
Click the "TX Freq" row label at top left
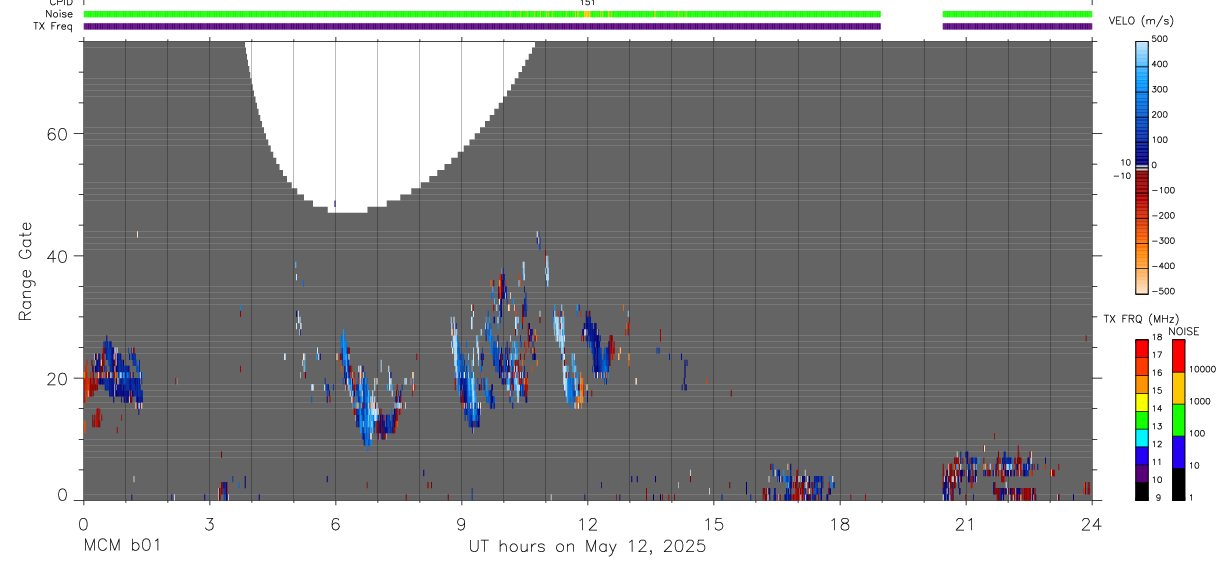(53, 26)
